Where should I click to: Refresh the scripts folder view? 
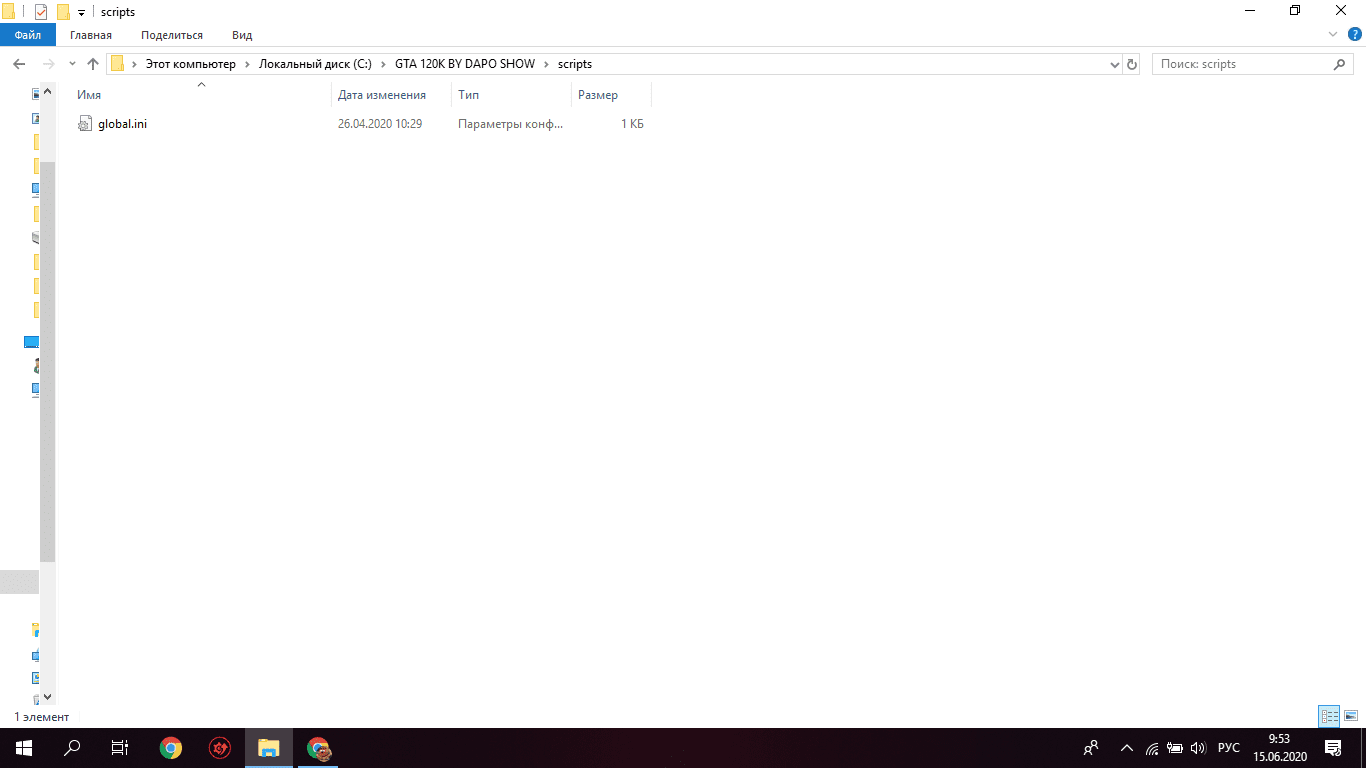click(x=1132, y=64)
